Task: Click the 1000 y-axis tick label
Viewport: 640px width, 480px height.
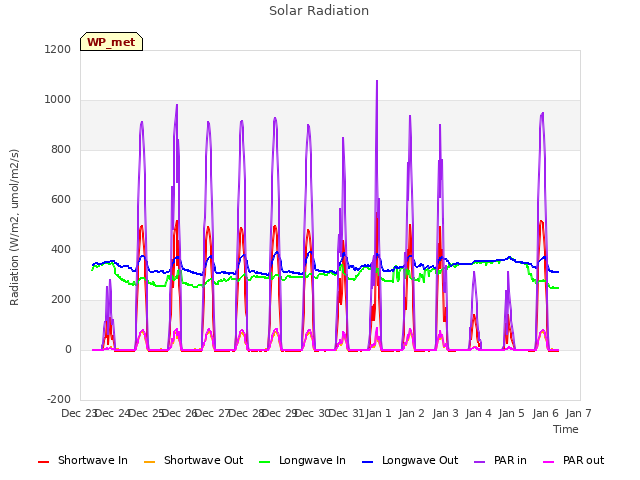Action: [x=58, y=100]
